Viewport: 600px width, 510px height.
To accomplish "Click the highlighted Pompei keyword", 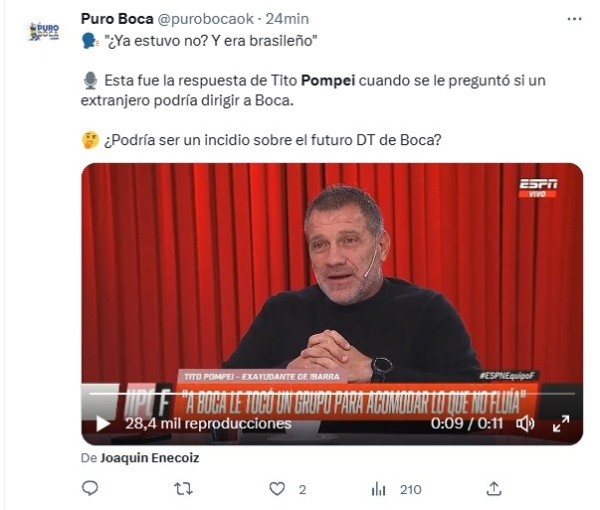I will pyautogui.click(x=328, y=81).
